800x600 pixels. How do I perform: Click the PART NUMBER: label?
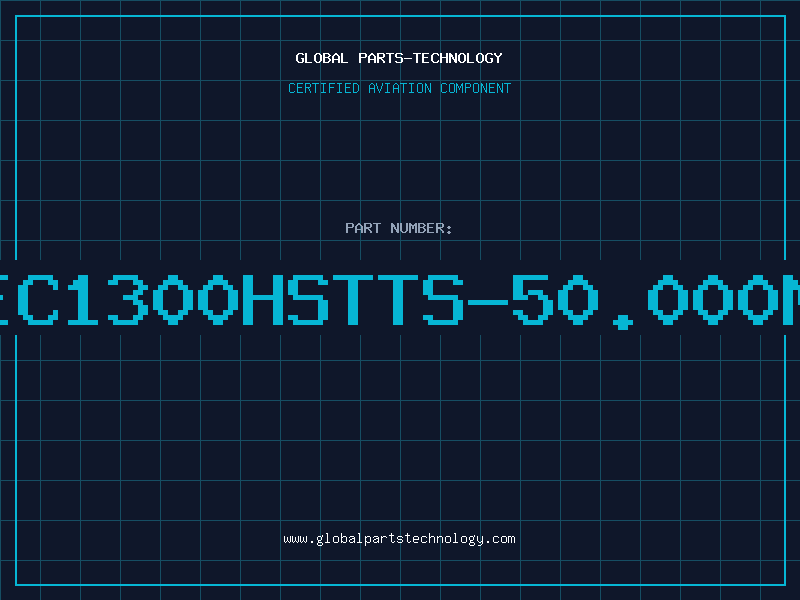point(399,228)
